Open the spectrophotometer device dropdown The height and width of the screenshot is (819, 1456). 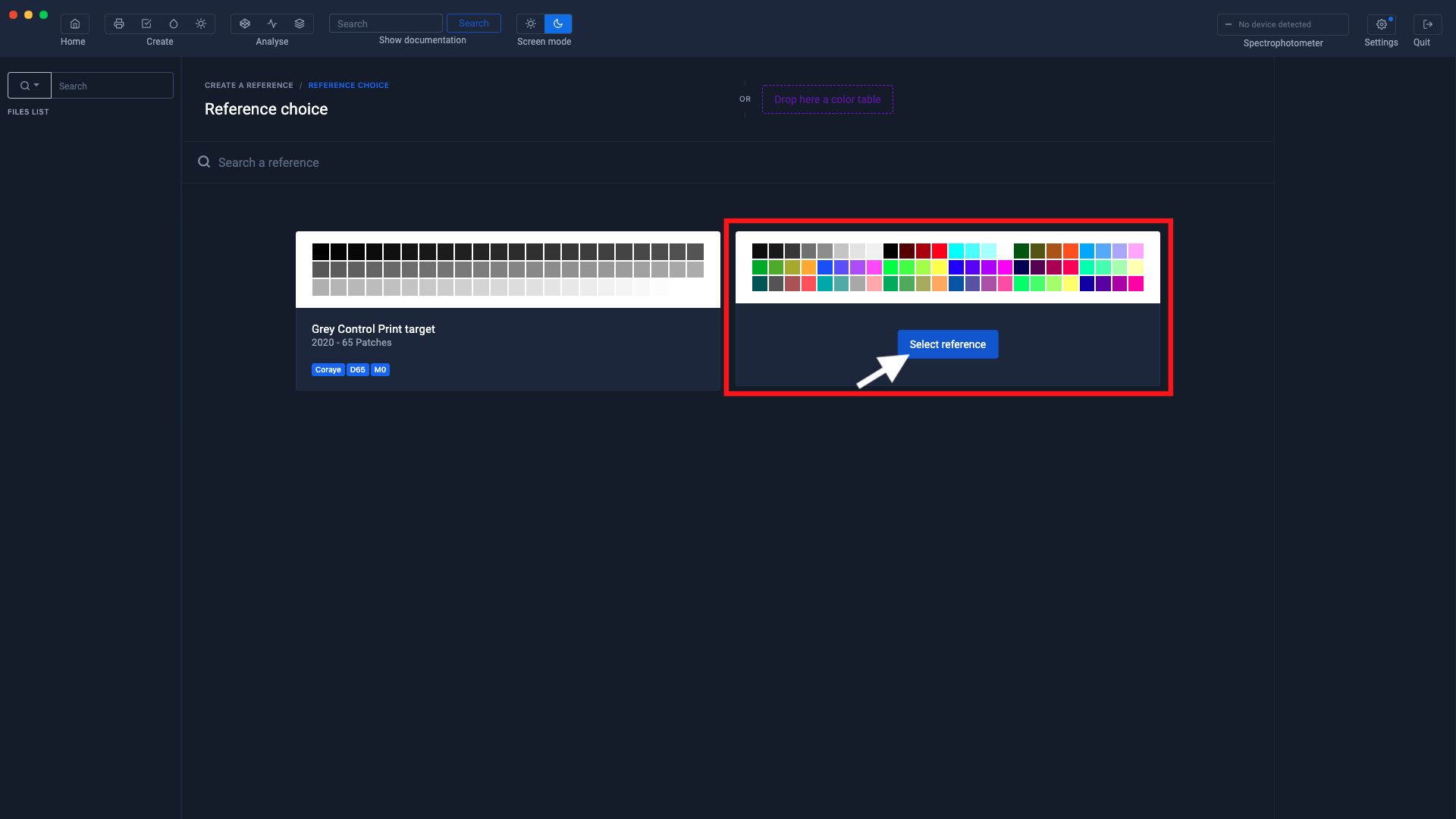click(x=1283, y=24)
